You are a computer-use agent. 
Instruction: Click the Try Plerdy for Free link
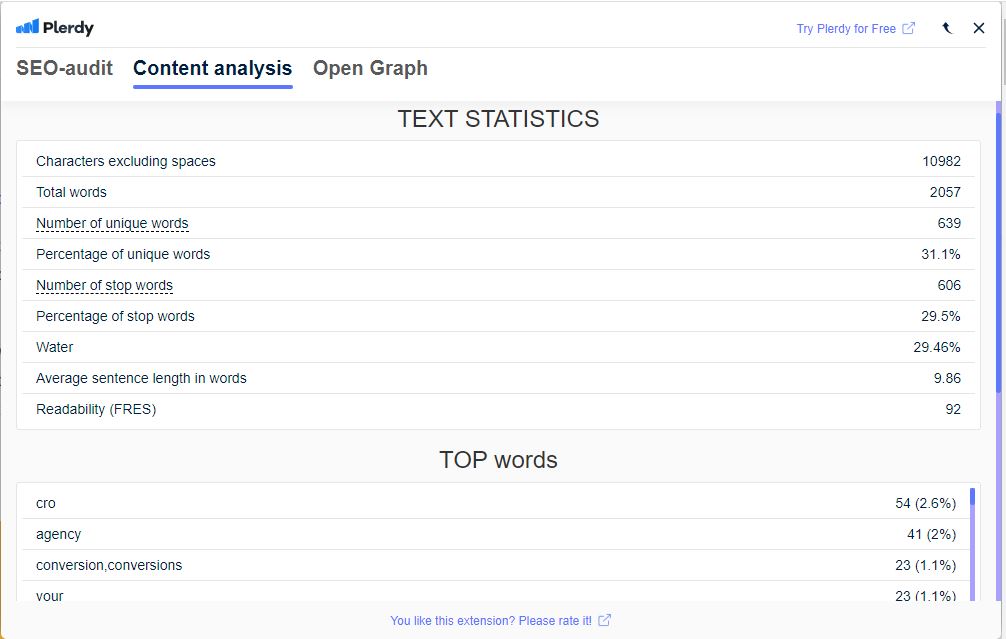(x=846, y=29)
